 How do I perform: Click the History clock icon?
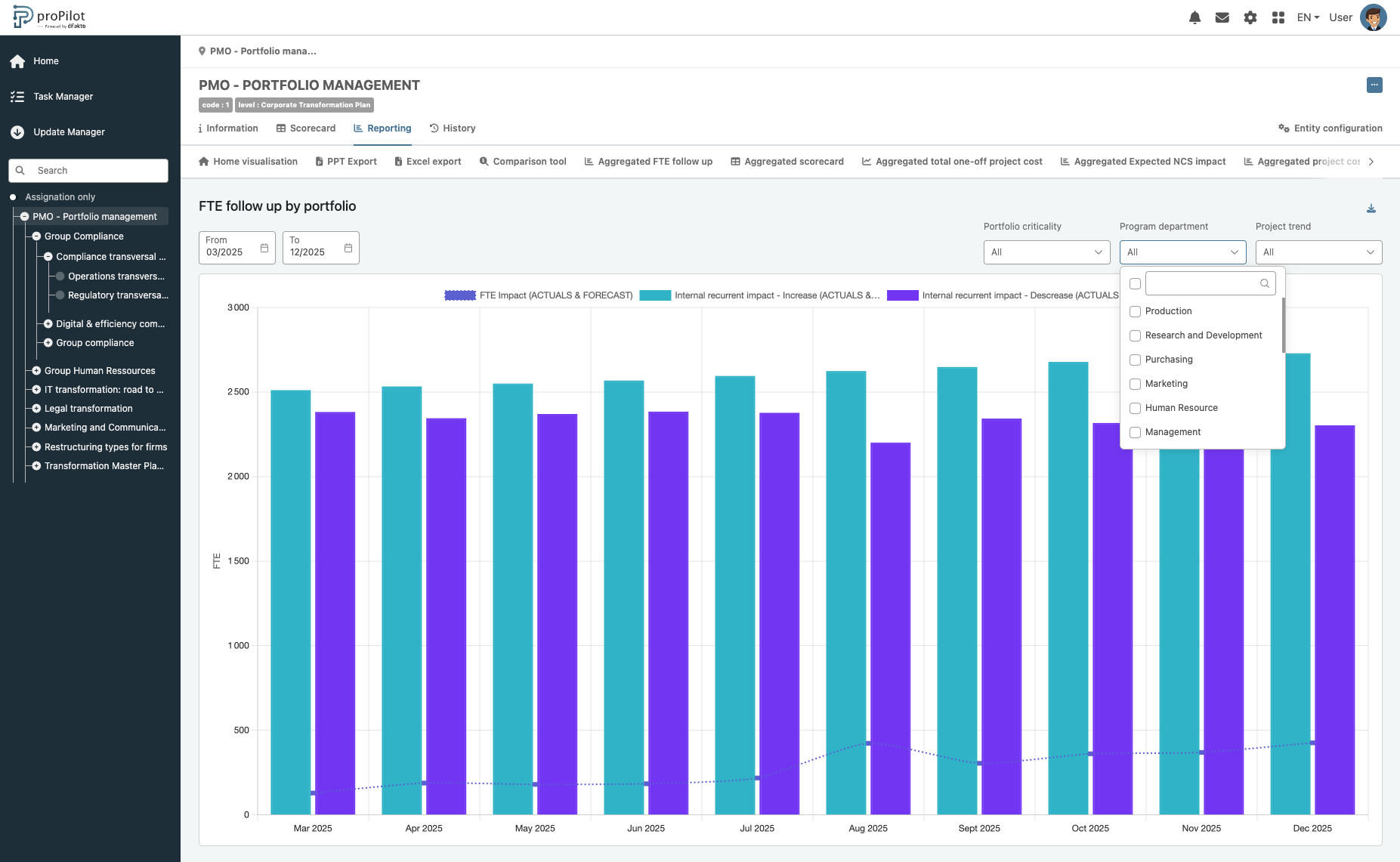[434, 128]
